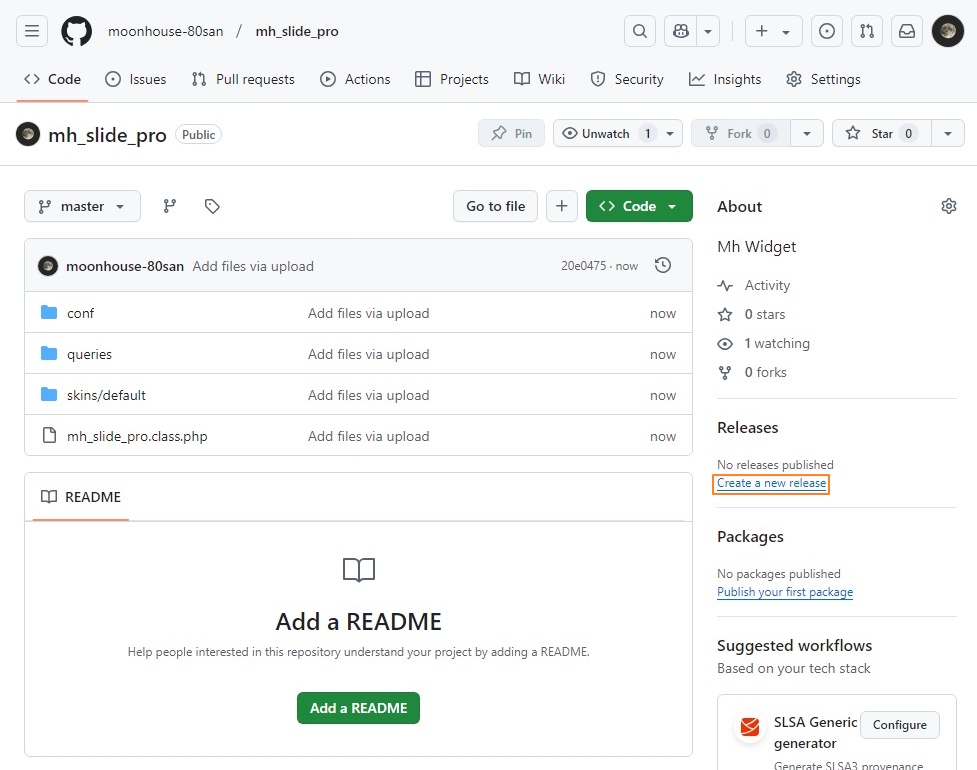Viewport: 977px width, 770px height.
Task: Open the Pull requests tab
Action: tap(243, 79)
